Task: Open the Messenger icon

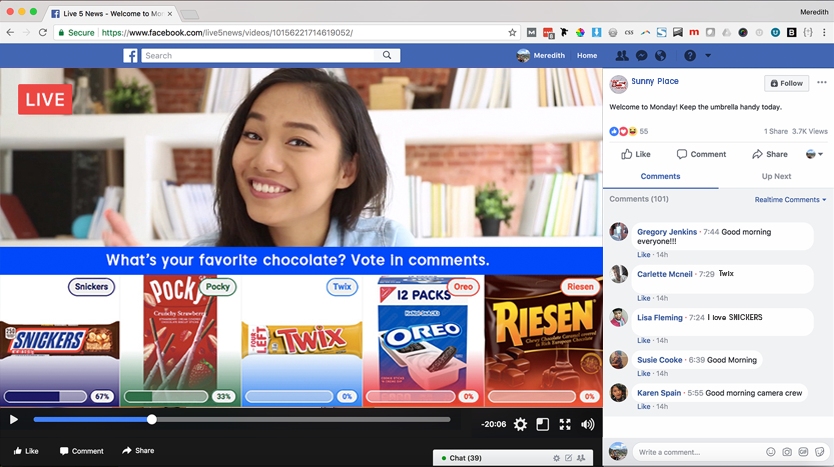Action: [641, 55]
